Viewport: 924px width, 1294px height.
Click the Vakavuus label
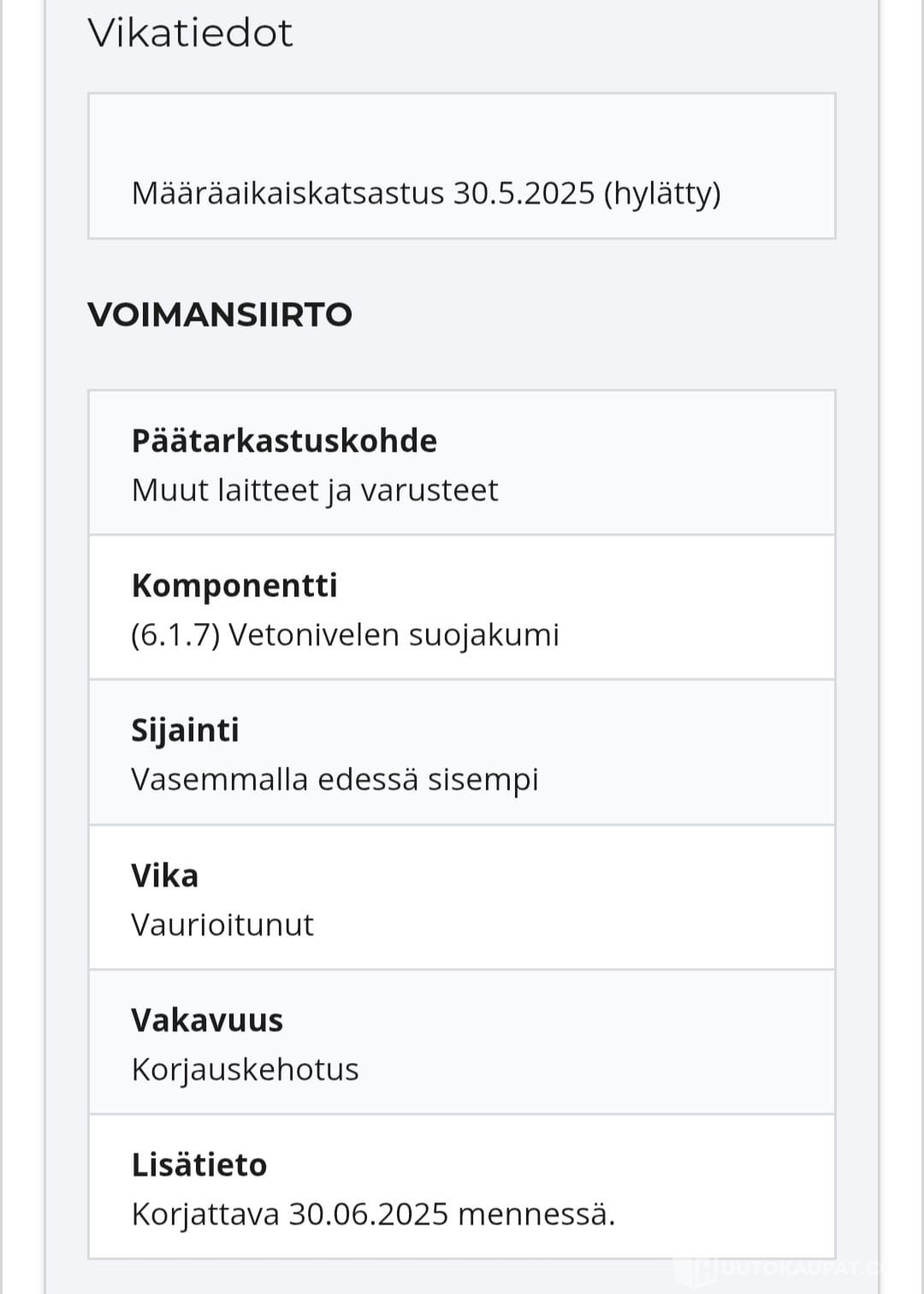(207, 1020)
